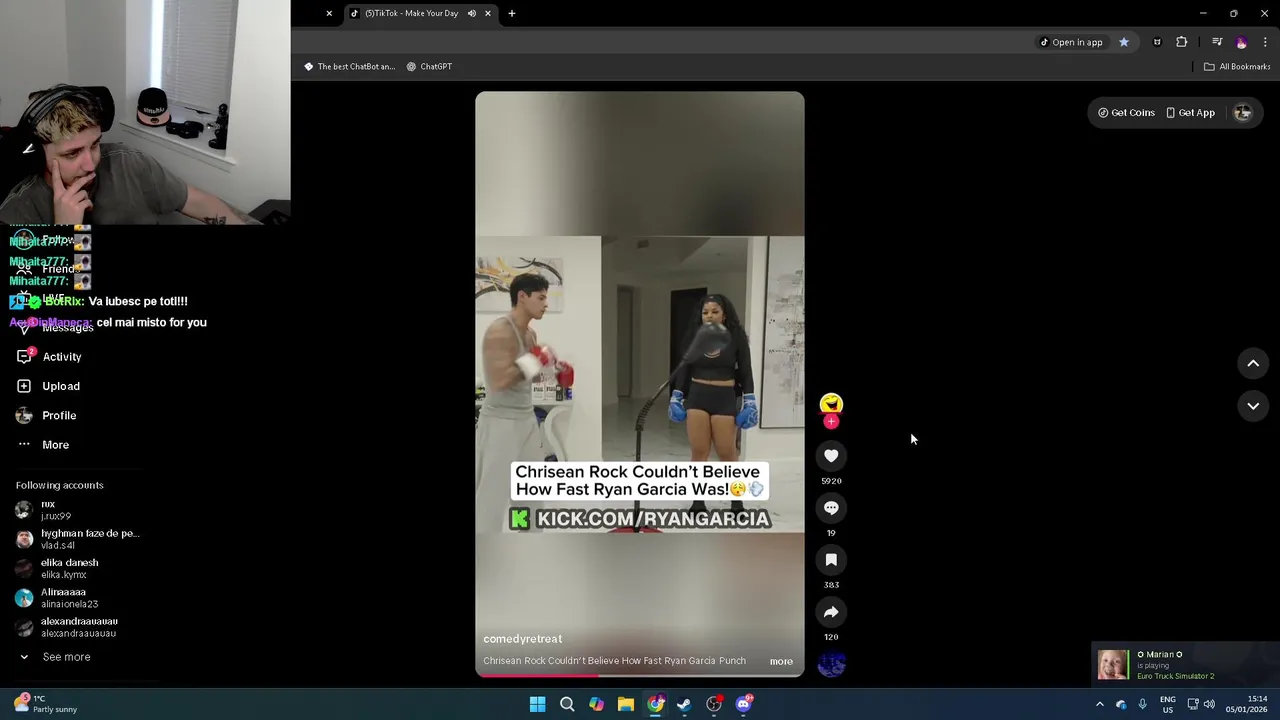Open Windows taskbar search
Screen dimensions: 1280x720
point(567,704)
